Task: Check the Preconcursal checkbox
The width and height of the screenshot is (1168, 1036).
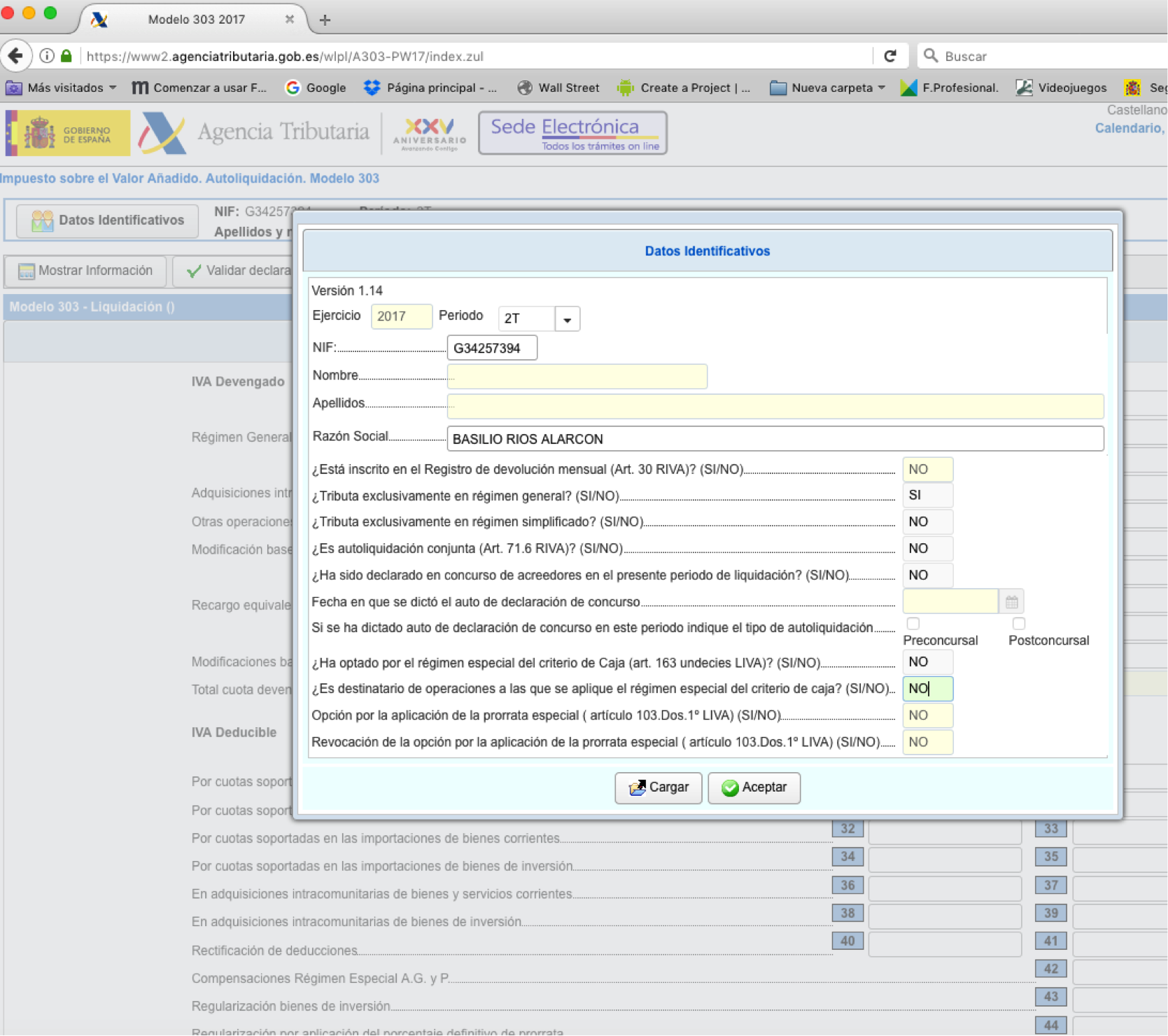Action: coord(913,623)
